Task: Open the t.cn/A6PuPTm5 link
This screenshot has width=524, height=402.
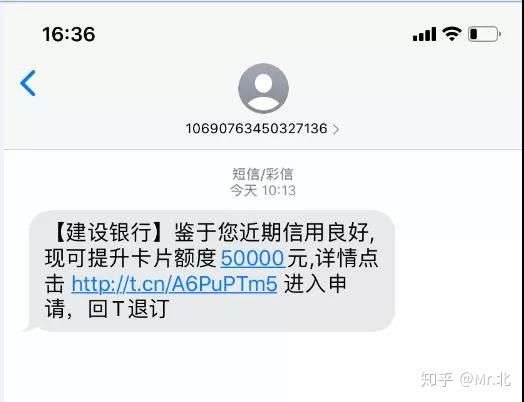Action: pyautogui.click(x=174, y=284)
